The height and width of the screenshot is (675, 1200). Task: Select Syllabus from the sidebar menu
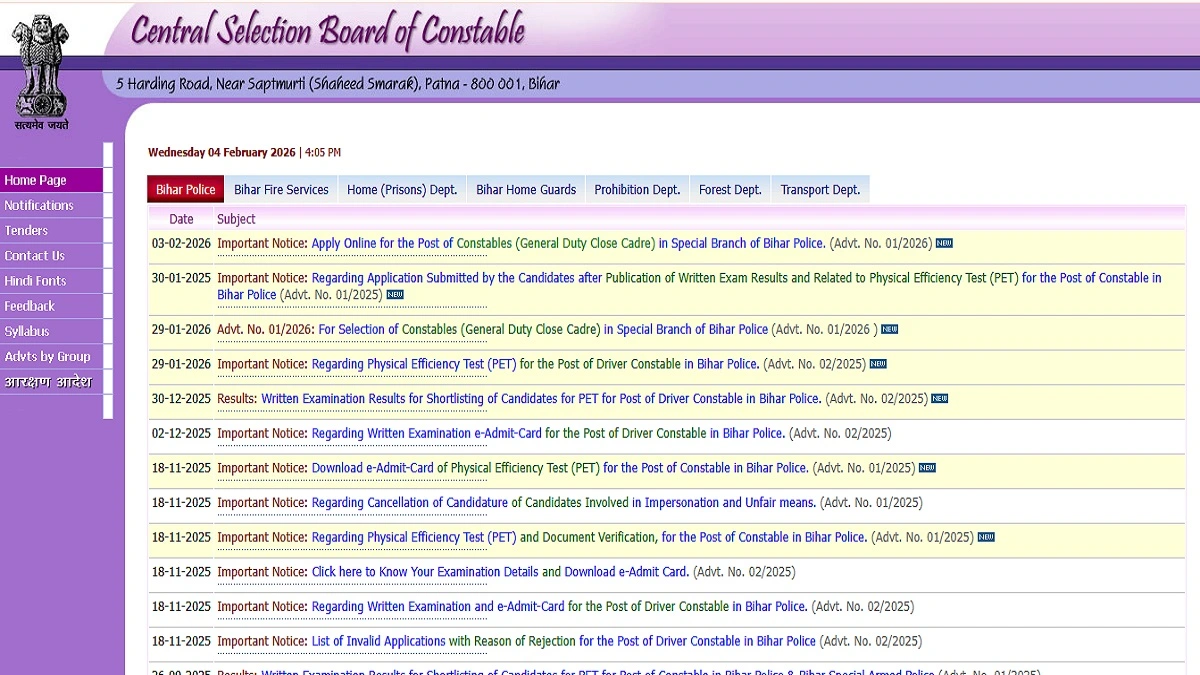tap(27, 331)
